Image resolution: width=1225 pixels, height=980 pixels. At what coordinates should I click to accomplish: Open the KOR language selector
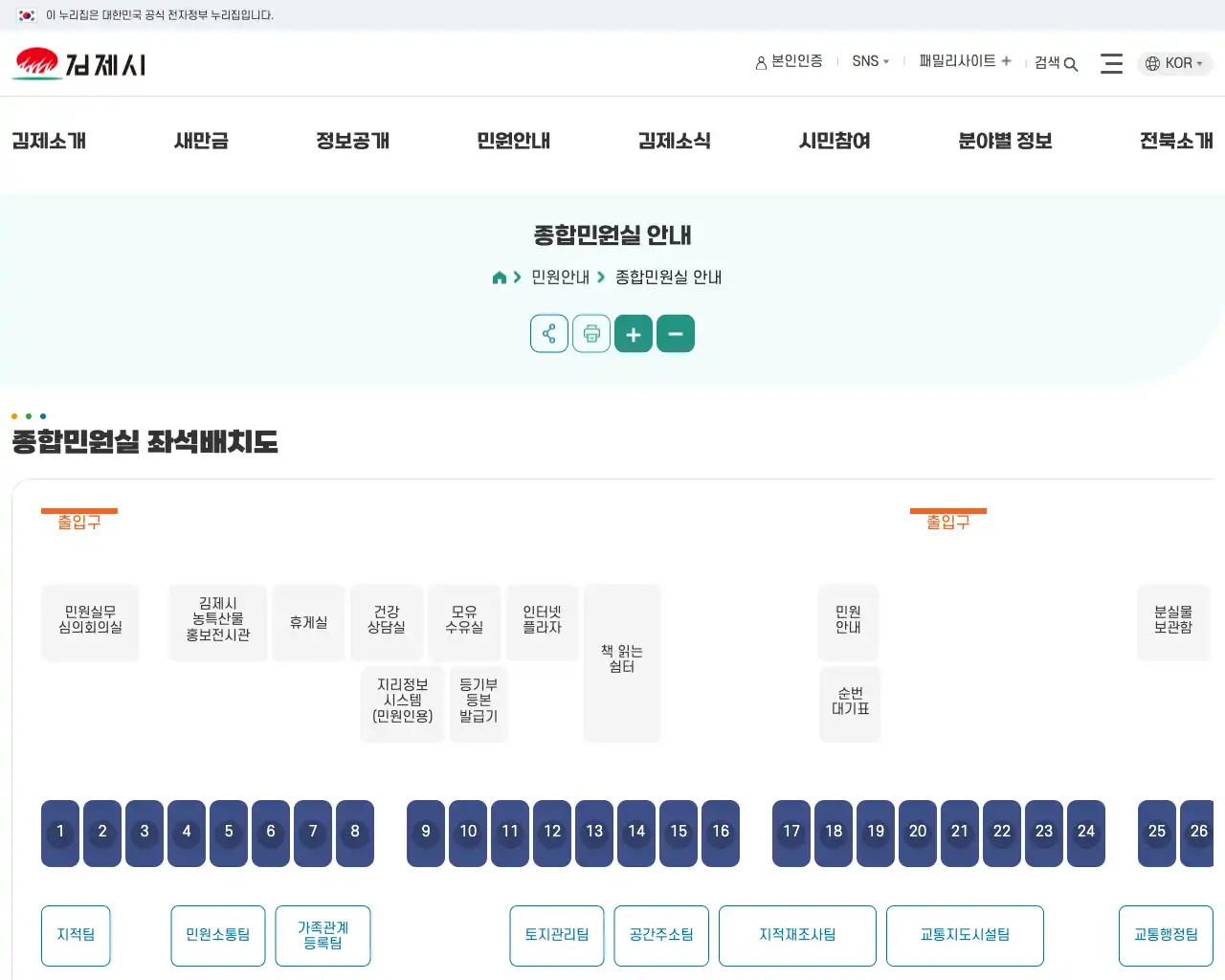coord(1174,63)
